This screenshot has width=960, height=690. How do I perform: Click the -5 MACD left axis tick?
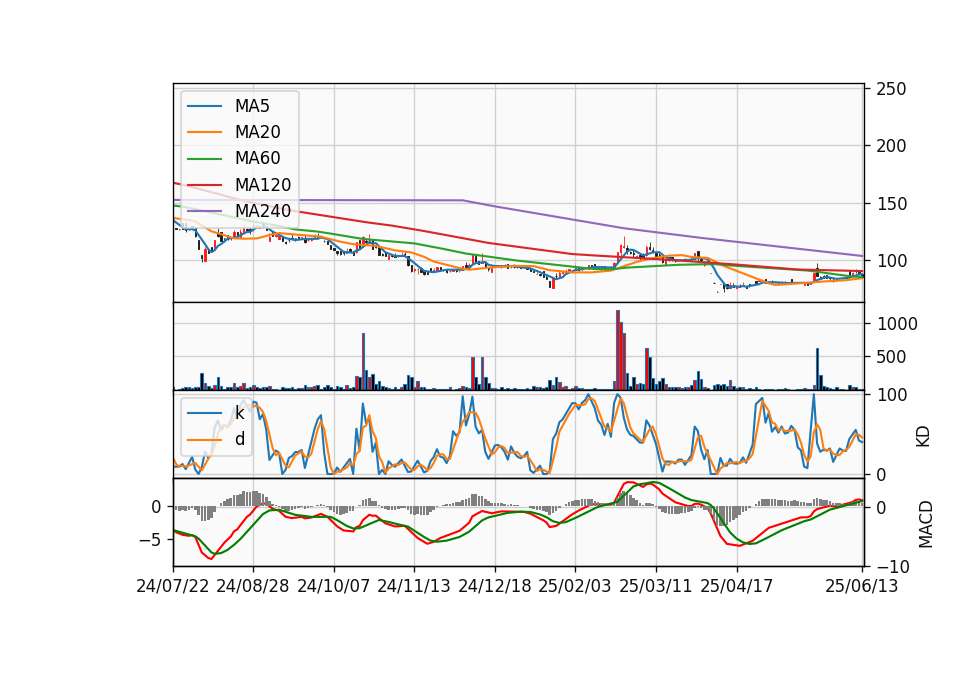pos(151,540)
